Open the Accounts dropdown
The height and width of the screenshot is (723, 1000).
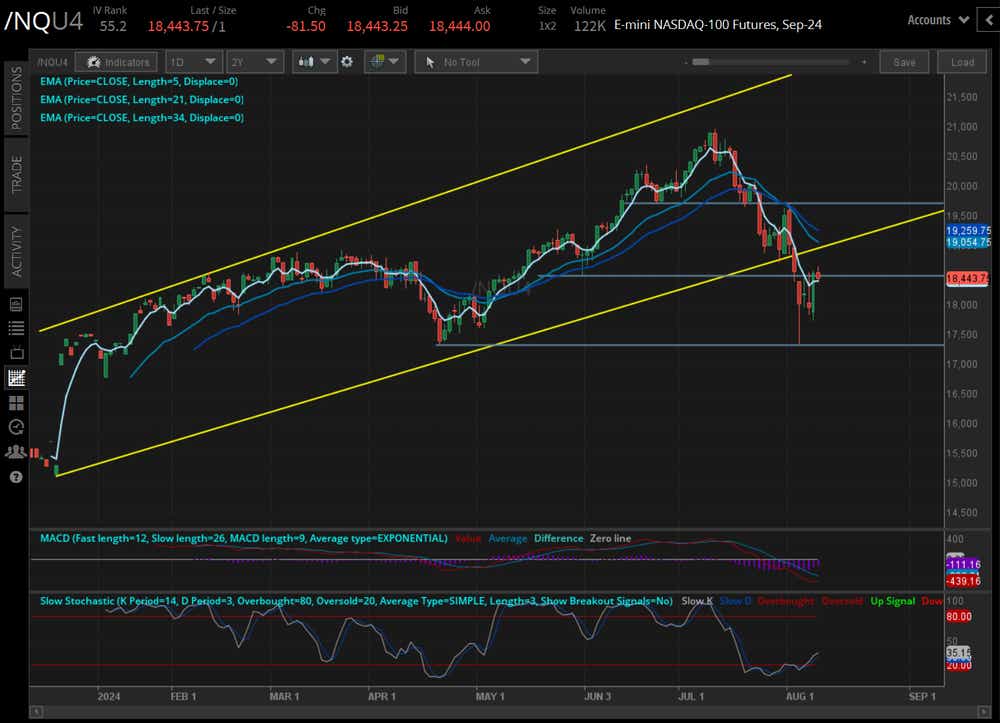tap(938, 20)
